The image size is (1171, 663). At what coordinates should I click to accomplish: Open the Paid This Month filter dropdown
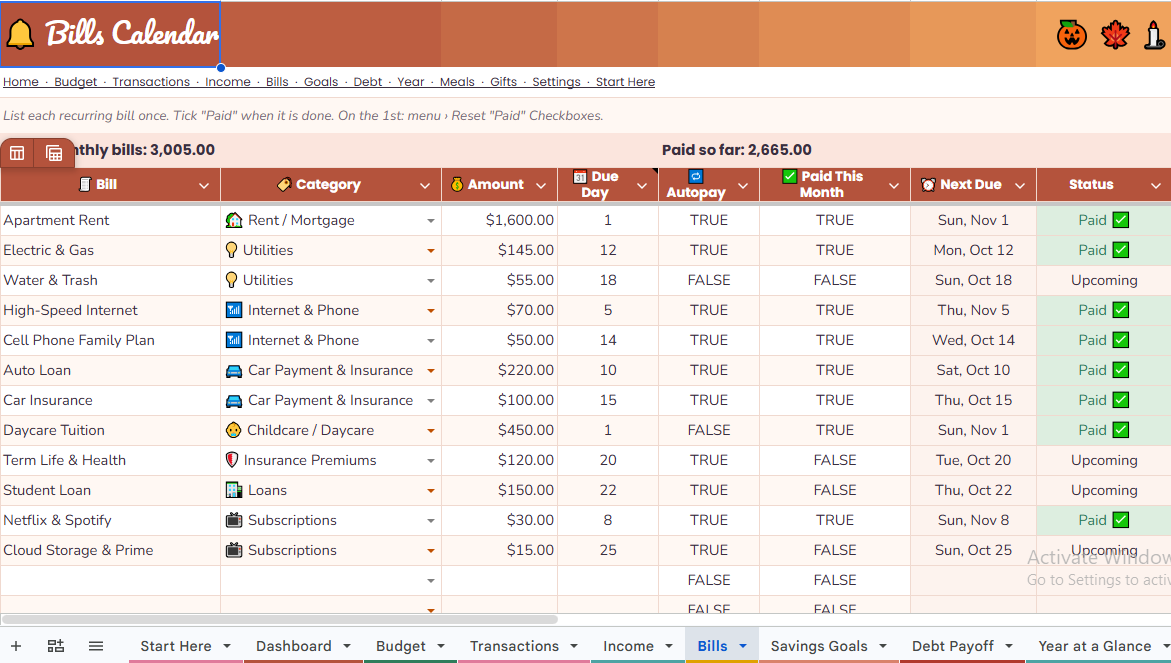click(x=894, y=186)
